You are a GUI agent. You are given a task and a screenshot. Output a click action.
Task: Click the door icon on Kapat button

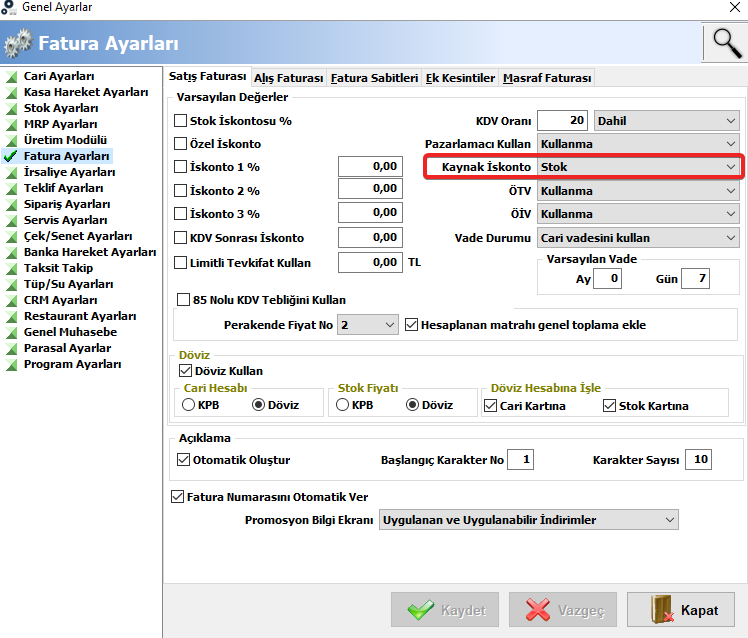point(662,609)
